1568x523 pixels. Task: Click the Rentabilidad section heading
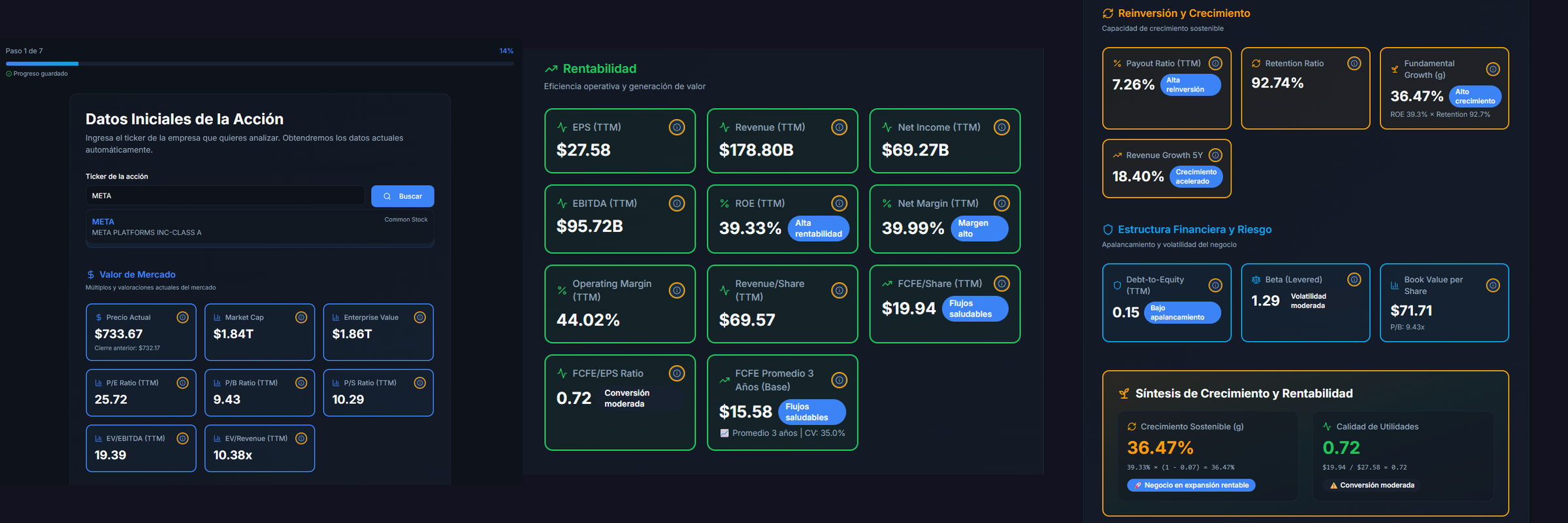pos(599,69)
